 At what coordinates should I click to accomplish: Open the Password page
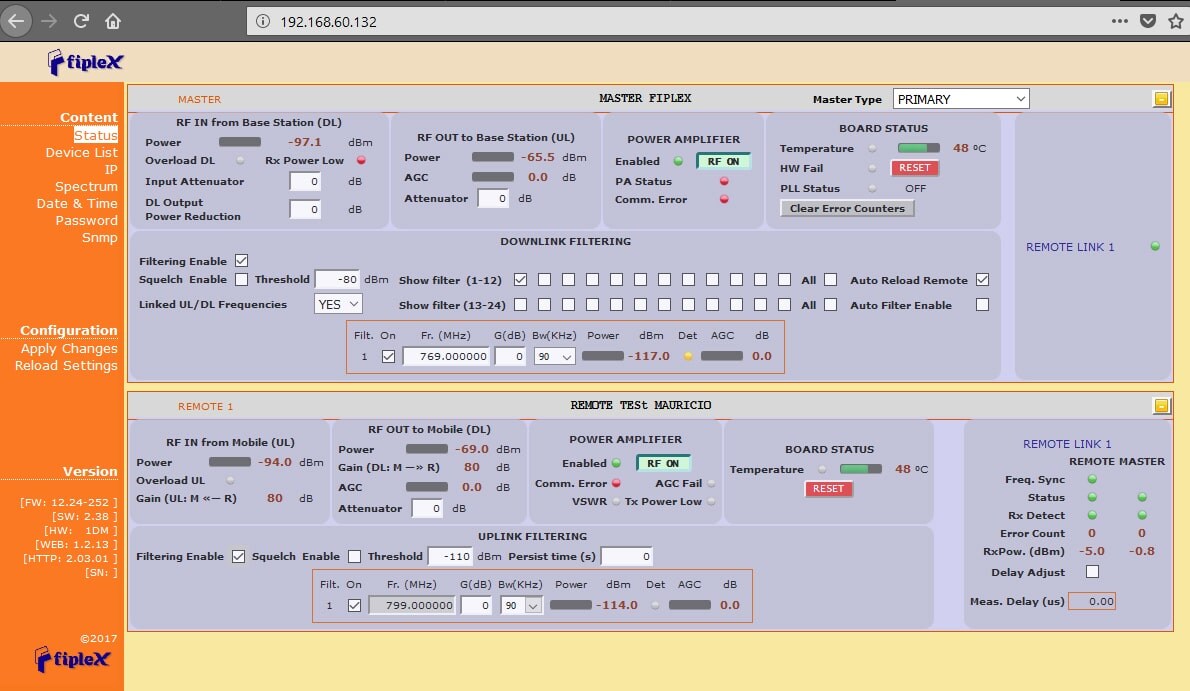[87, 220]
